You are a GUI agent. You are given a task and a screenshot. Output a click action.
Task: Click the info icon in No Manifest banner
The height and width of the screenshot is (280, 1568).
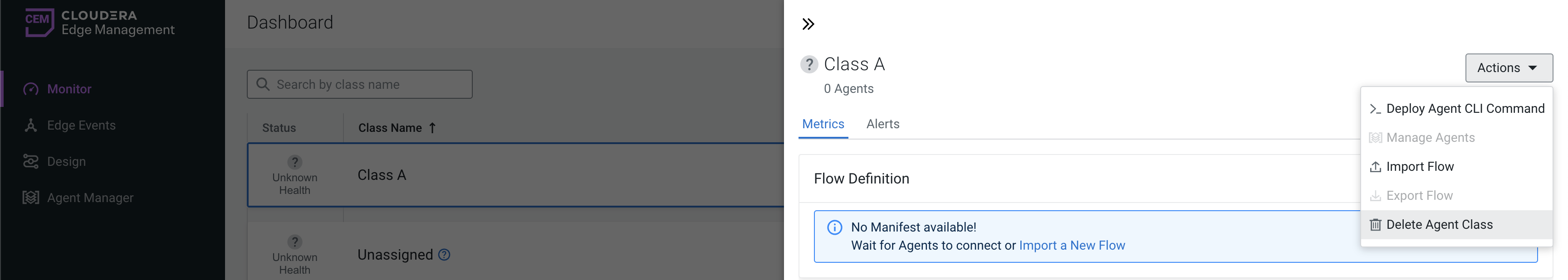(834, 228)
